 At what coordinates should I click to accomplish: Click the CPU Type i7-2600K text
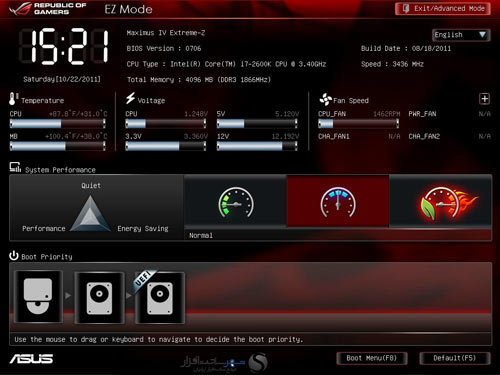coord(226,64)
